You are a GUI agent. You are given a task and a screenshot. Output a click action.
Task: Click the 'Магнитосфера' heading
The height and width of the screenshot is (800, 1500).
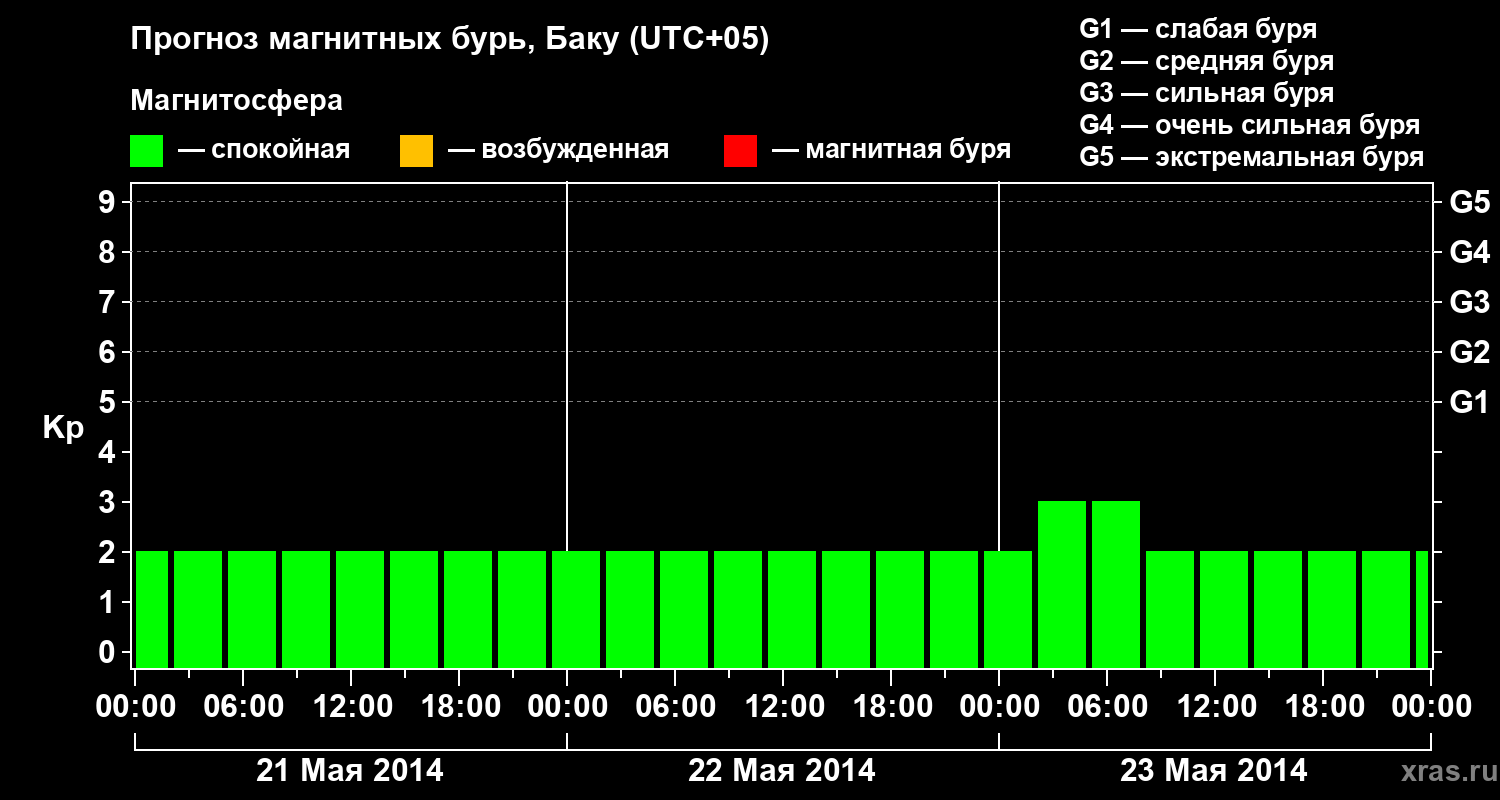tap(237, 101)
